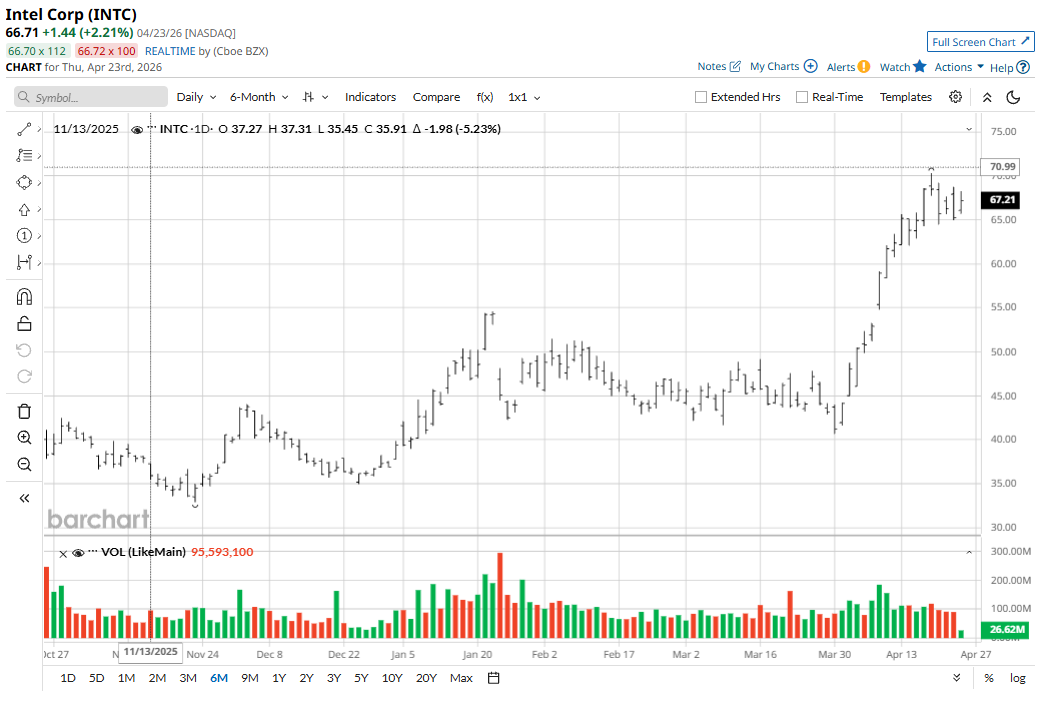Remove the VOL study with X
Viewport: 1058px width, 702px height.
63,554
